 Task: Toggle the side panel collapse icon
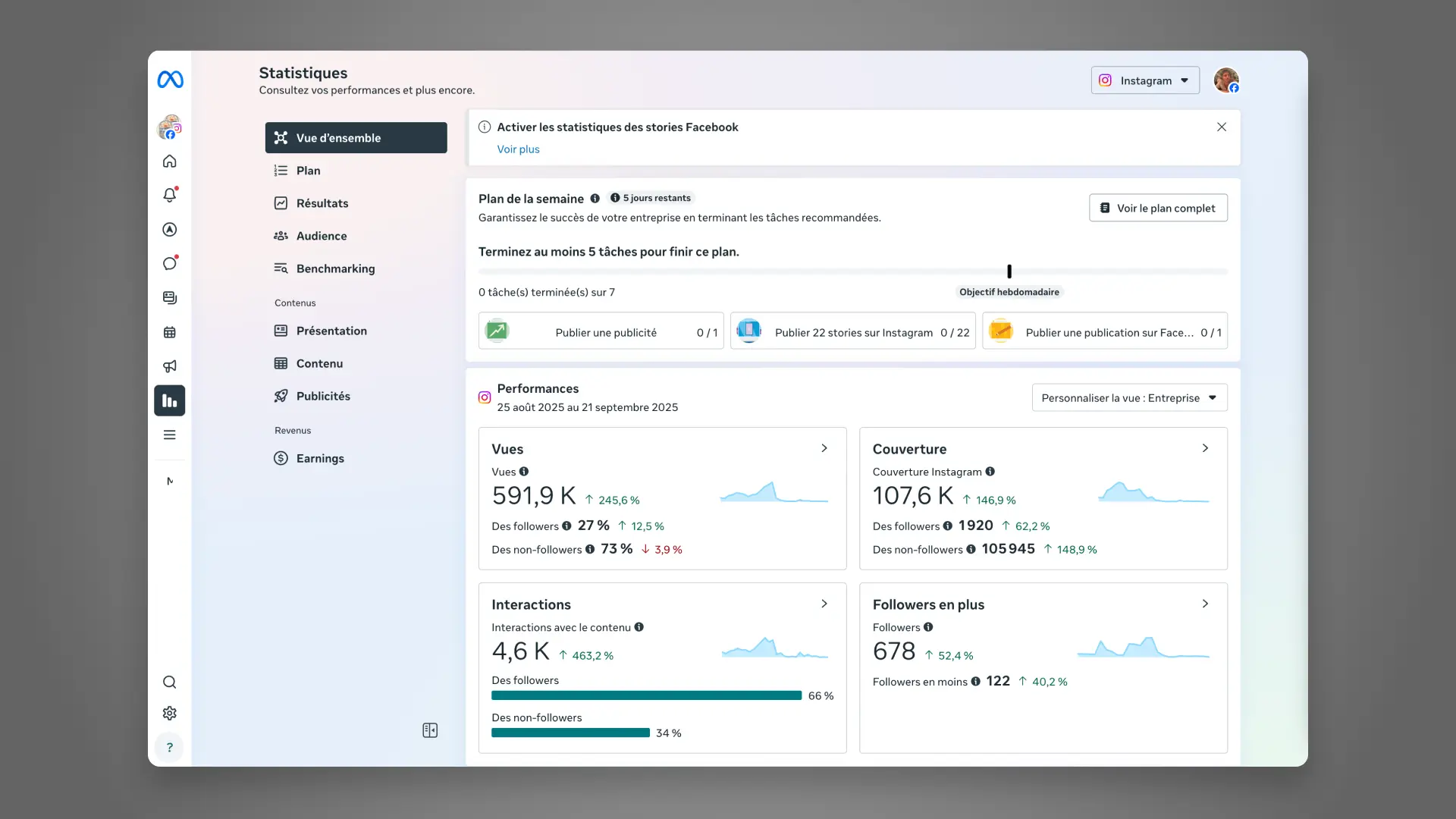pos(430,730)
